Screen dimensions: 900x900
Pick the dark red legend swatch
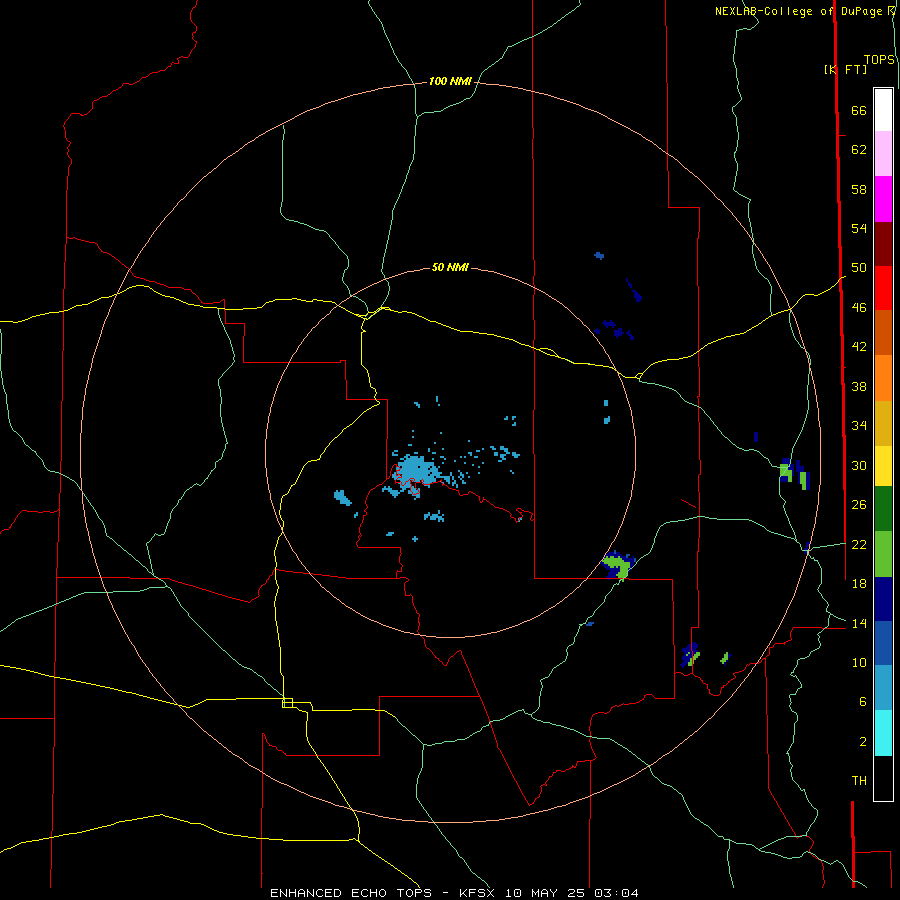[883, 243]
